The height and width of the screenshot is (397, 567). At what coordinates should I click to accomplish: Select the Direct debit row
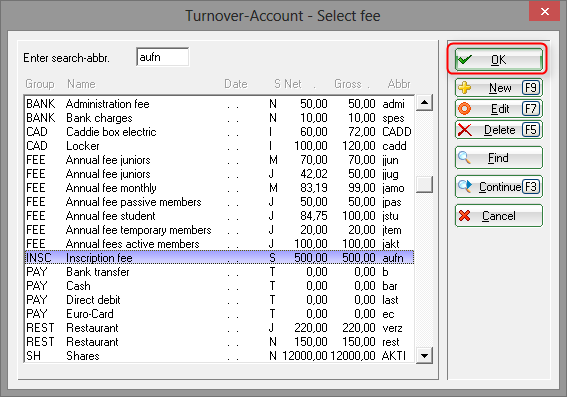tap(219, 300)
